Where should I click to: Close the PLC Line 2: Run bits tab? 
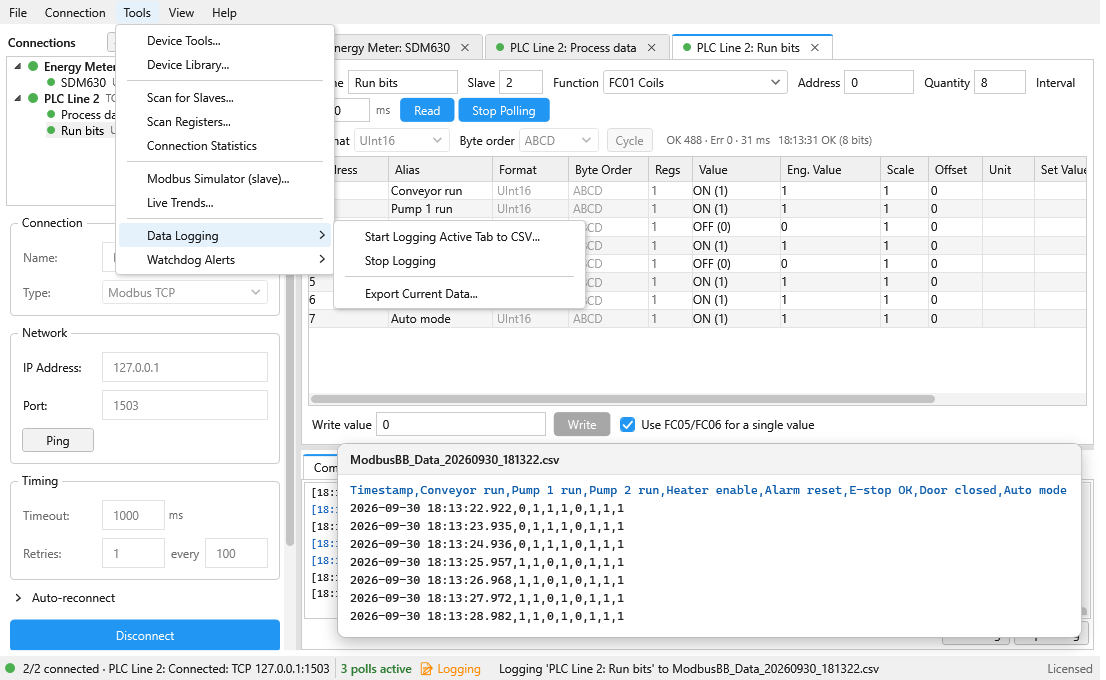[815, 47]
